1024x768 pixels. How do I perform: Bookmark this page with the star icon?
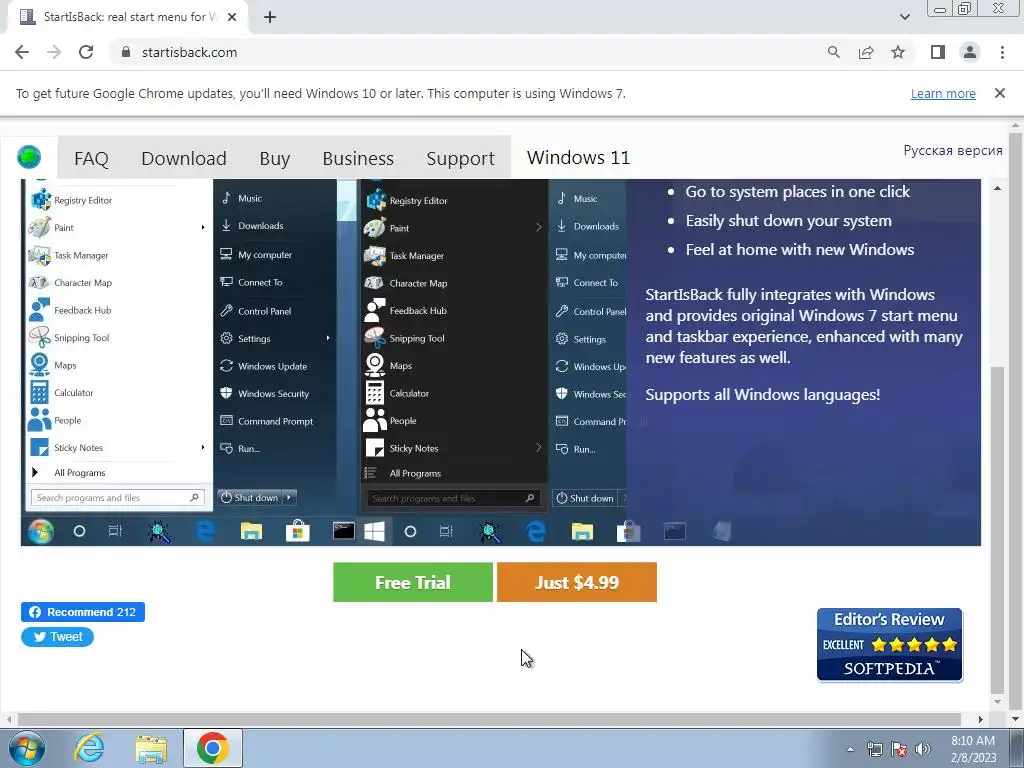[898, 52]
